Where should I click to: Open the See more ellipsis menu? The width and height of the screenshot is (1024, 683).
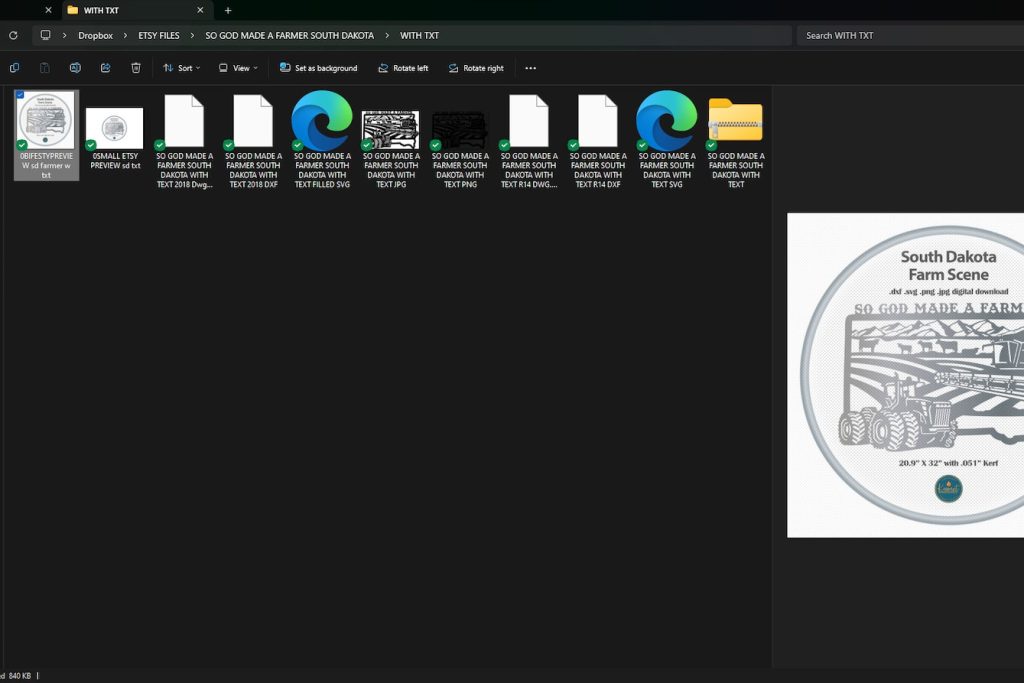530,68
